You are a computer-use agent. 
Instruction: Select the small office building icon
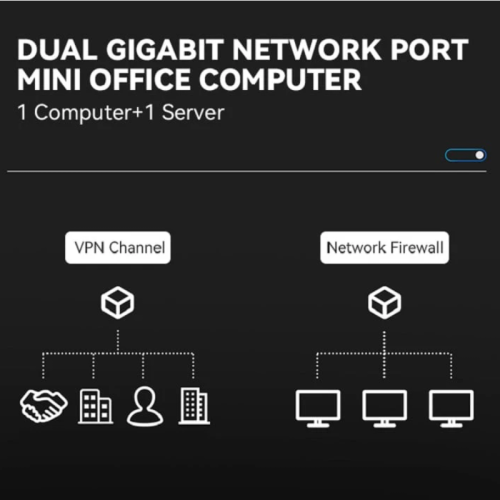[96, 406]
